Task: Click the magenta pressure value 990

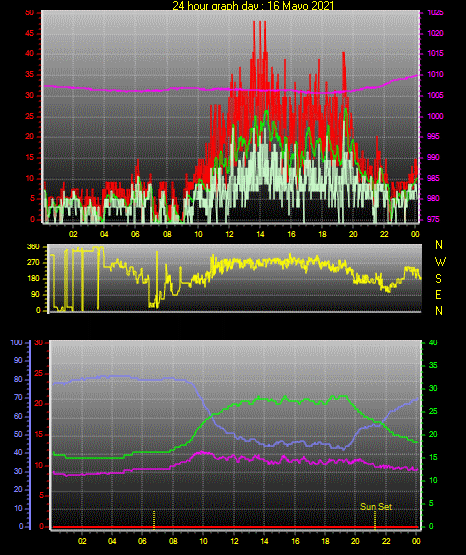Action: click(x=433, y=157)
